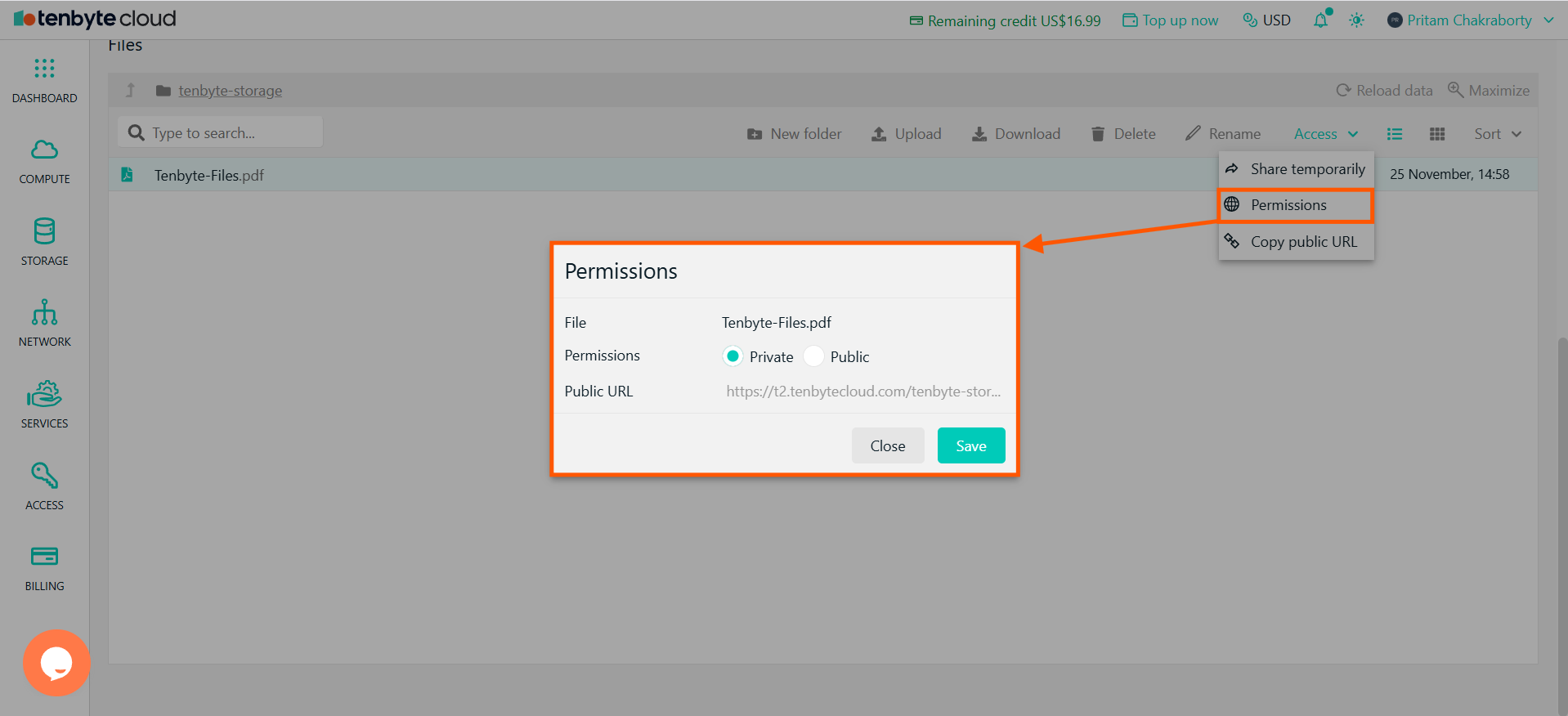Open the chat support bubble
Image resolution: width=1568 pixels, height=716 pixels.
coord(56,663)
